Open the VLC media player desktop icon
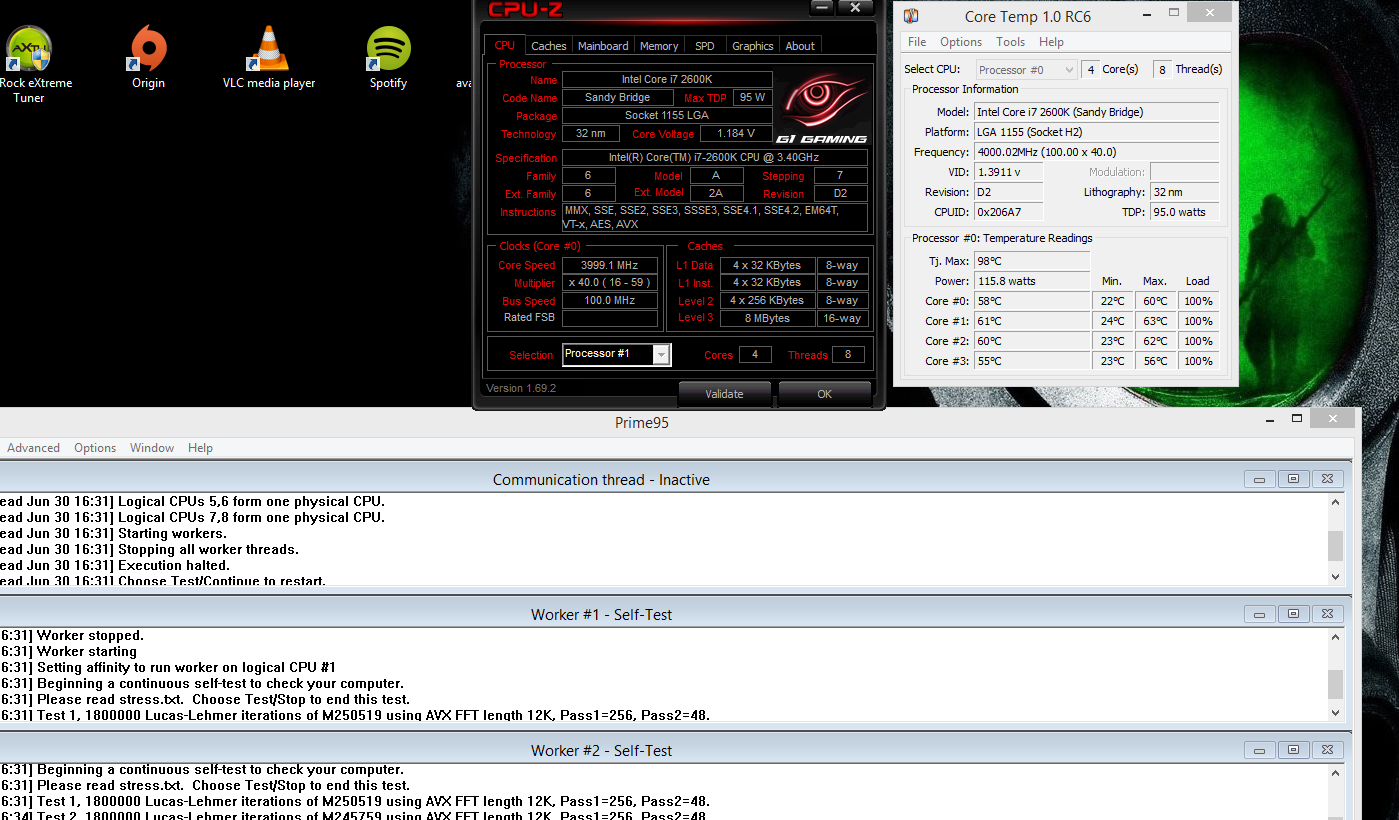The width and height of the screenshot is (1399, 820). 268,58
